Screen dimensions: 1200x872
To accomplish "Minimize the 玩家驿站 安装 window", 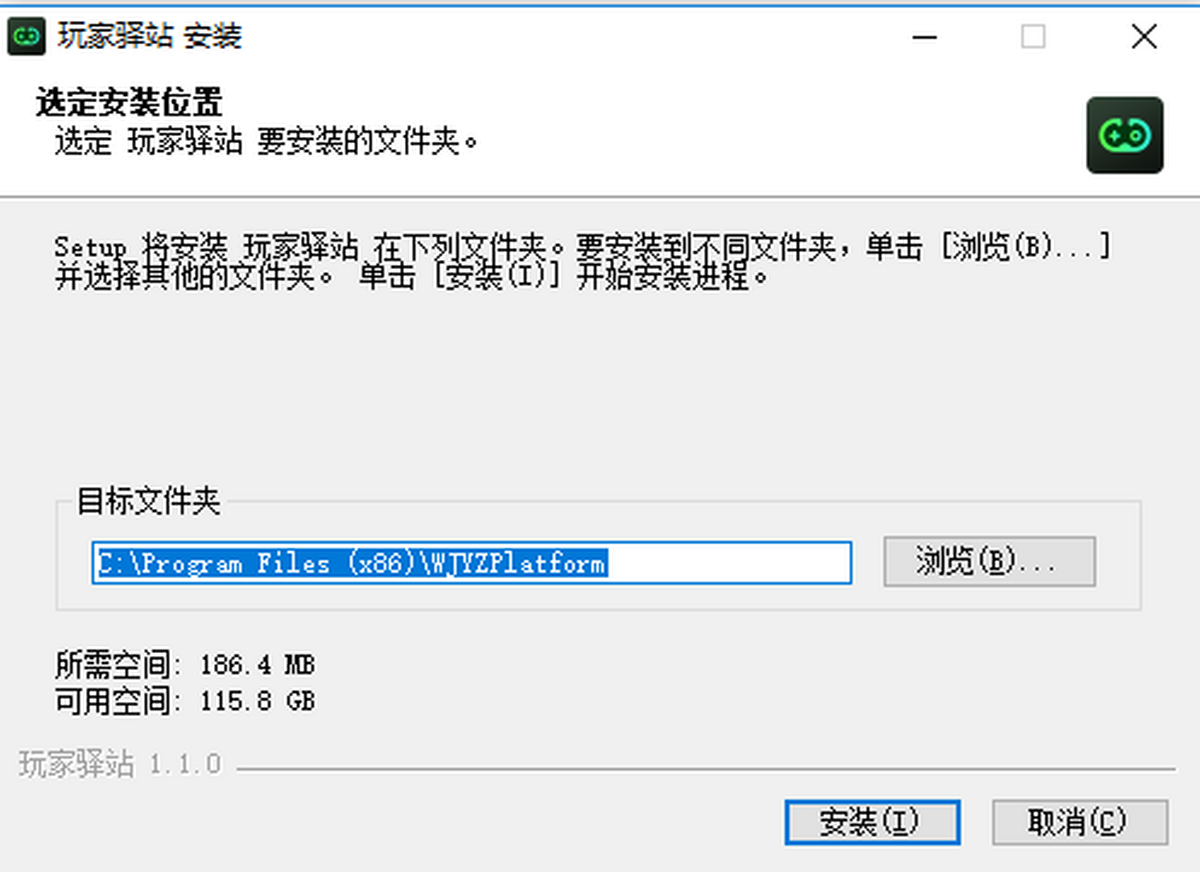I will [925, 38].
